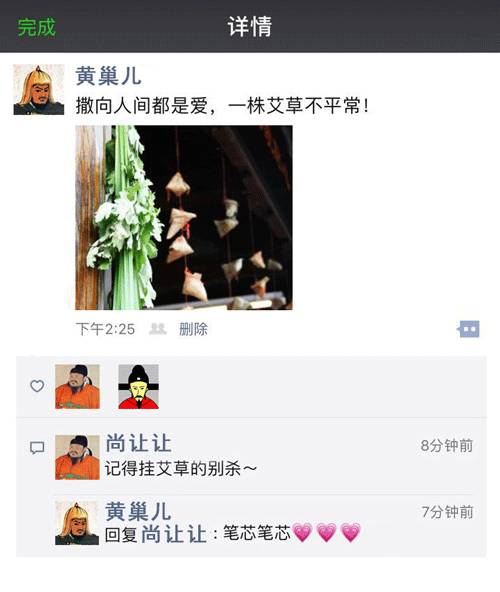Tap the 详情 page title

[250, 26]
